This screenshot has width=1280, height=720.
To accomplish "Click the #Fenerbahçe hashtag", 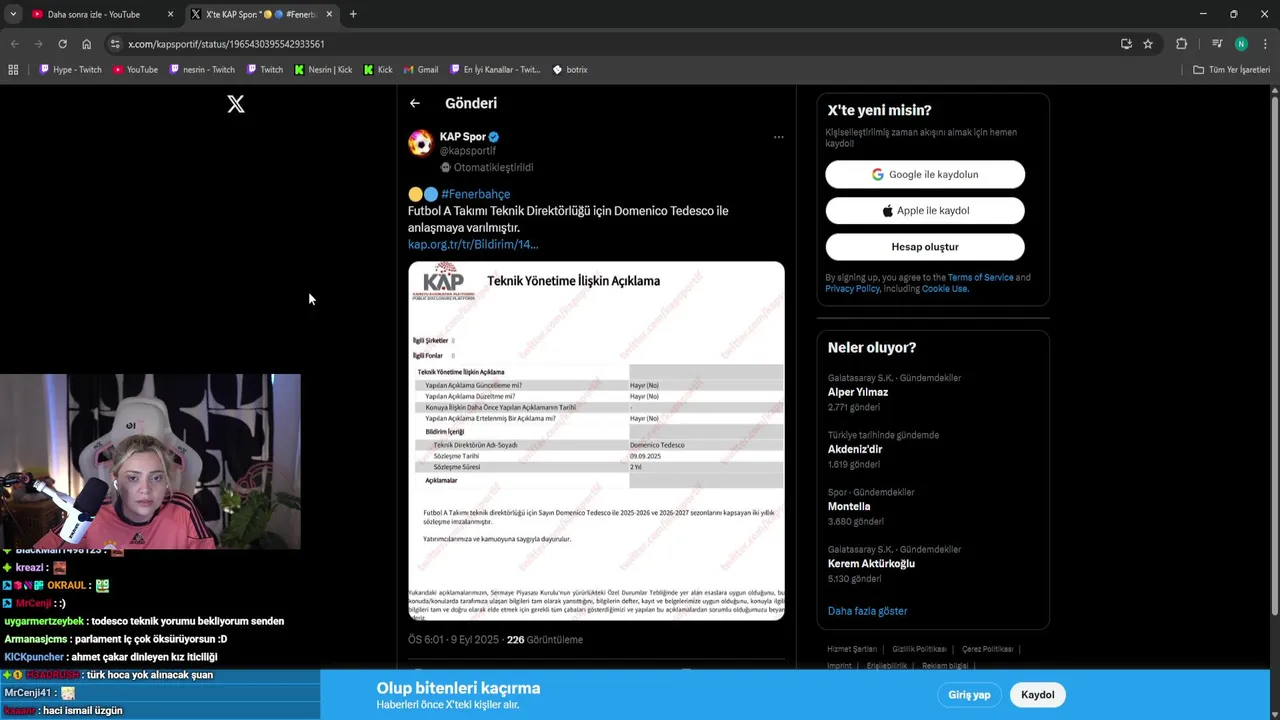I will (475, 194).
